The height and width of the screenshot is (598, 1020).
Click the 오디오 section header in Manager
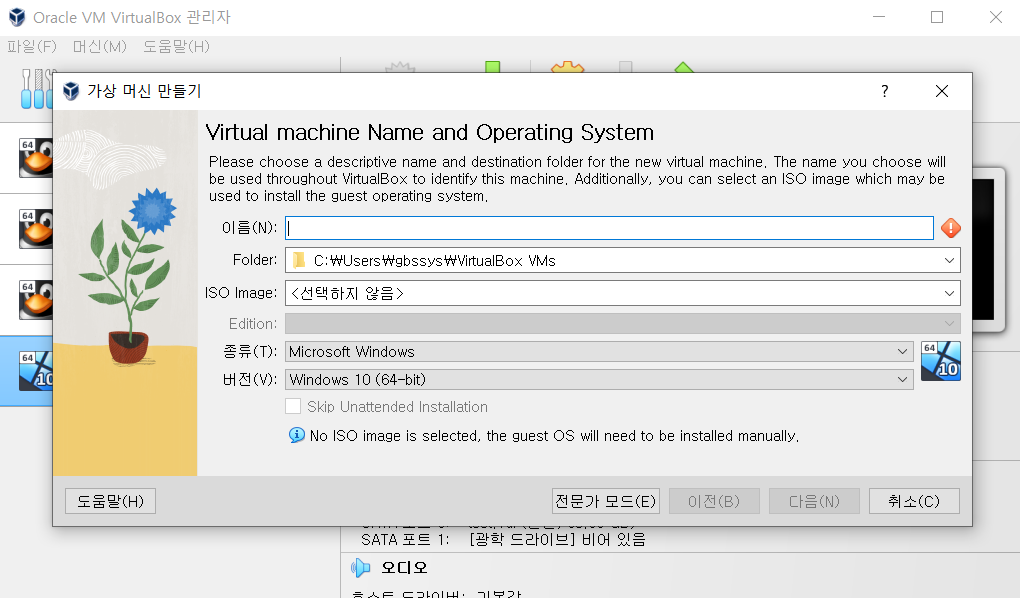point(405,567)
